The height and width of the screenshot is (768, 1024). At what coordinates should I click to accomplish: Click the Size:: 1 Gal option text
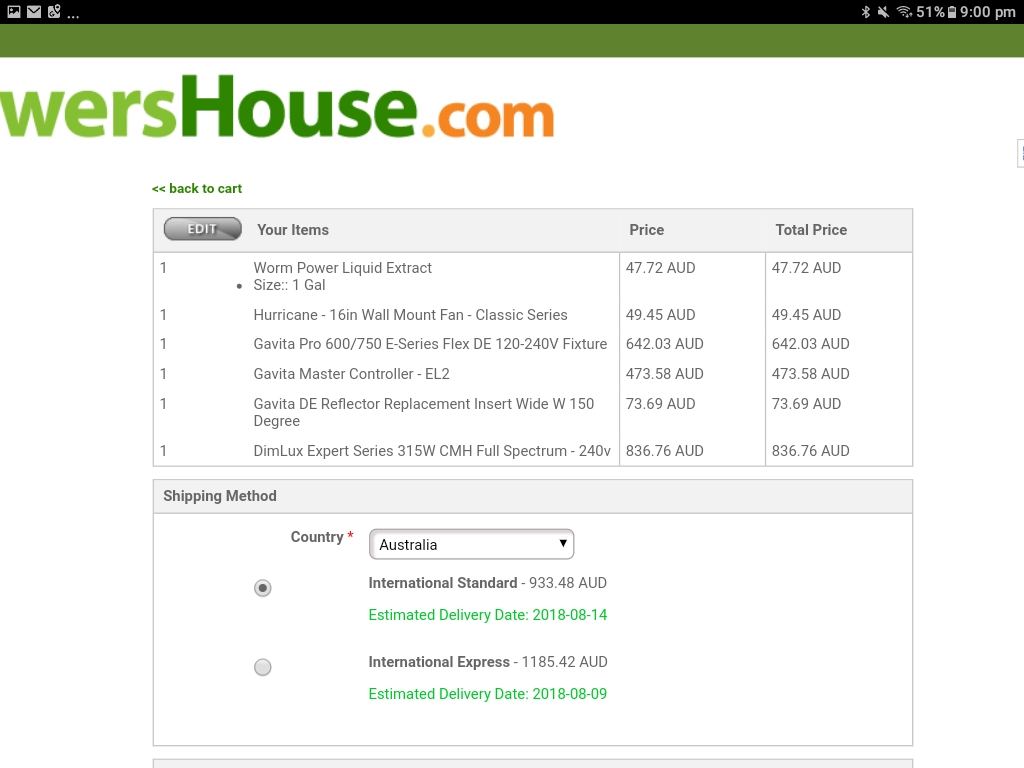point(289,285)
